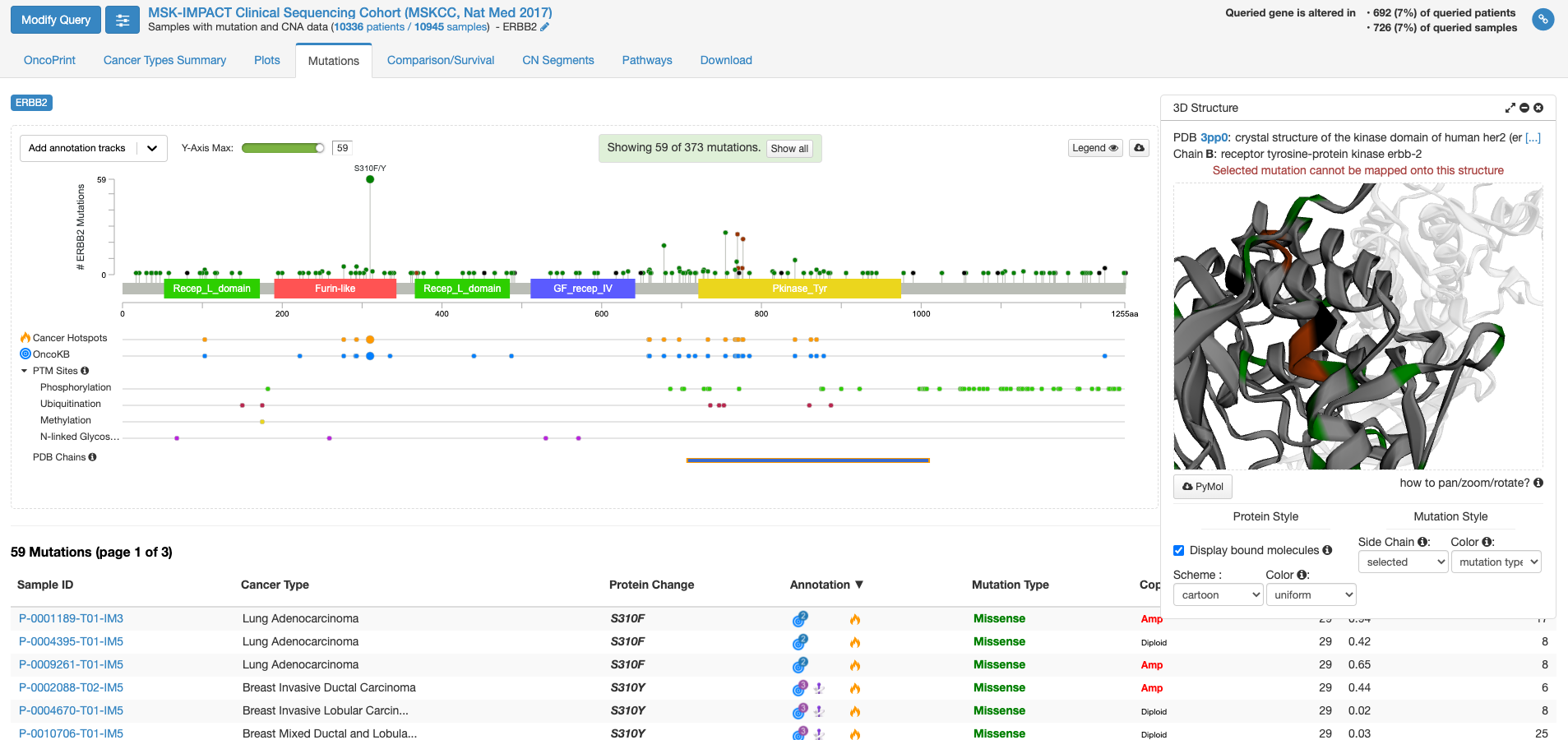This screenshot has height=740, width=1568.
Task: Click the pencil edit icon beside ERBB2
Action: pyautogui.click(x=545, y=27)
